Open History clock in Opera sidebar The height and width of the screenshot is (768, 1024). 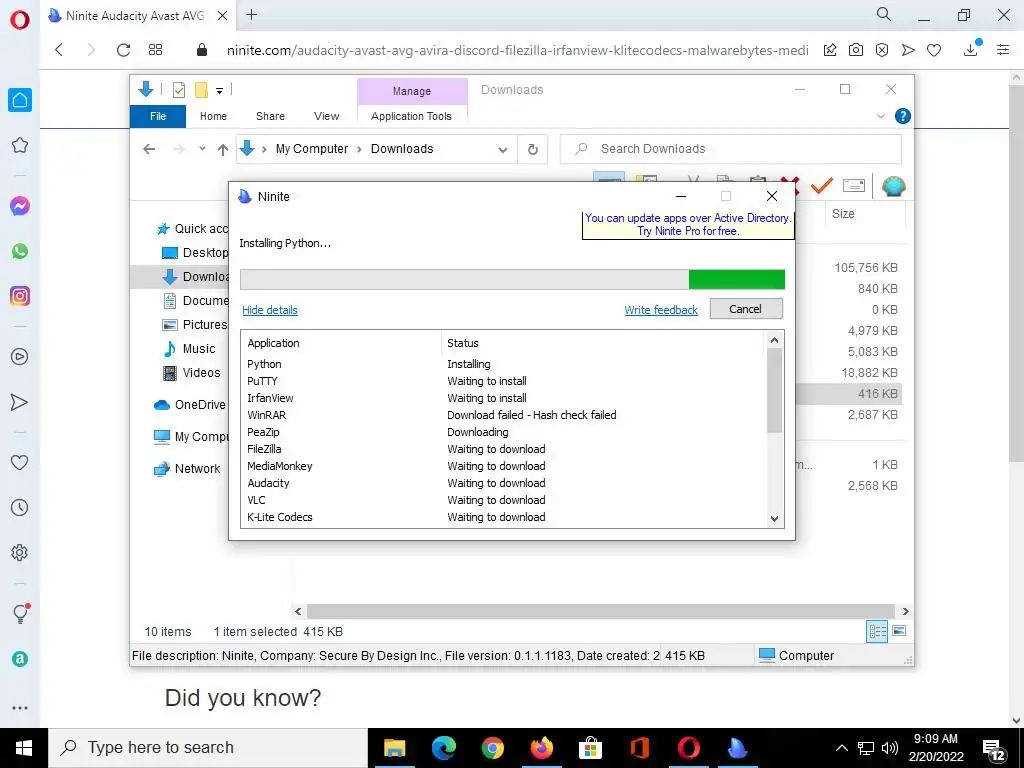20,507
